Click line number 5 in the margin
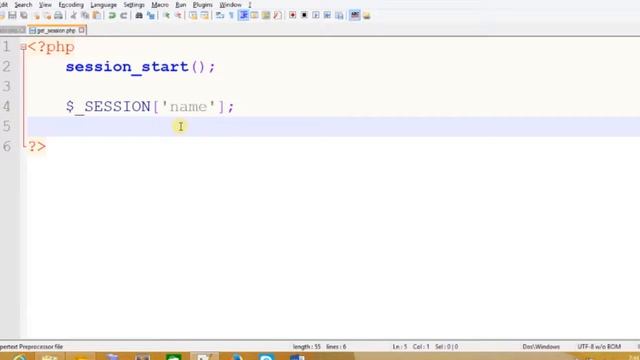Screen dimensions: 640x360 pyautogui.click(x=7, y=126)
